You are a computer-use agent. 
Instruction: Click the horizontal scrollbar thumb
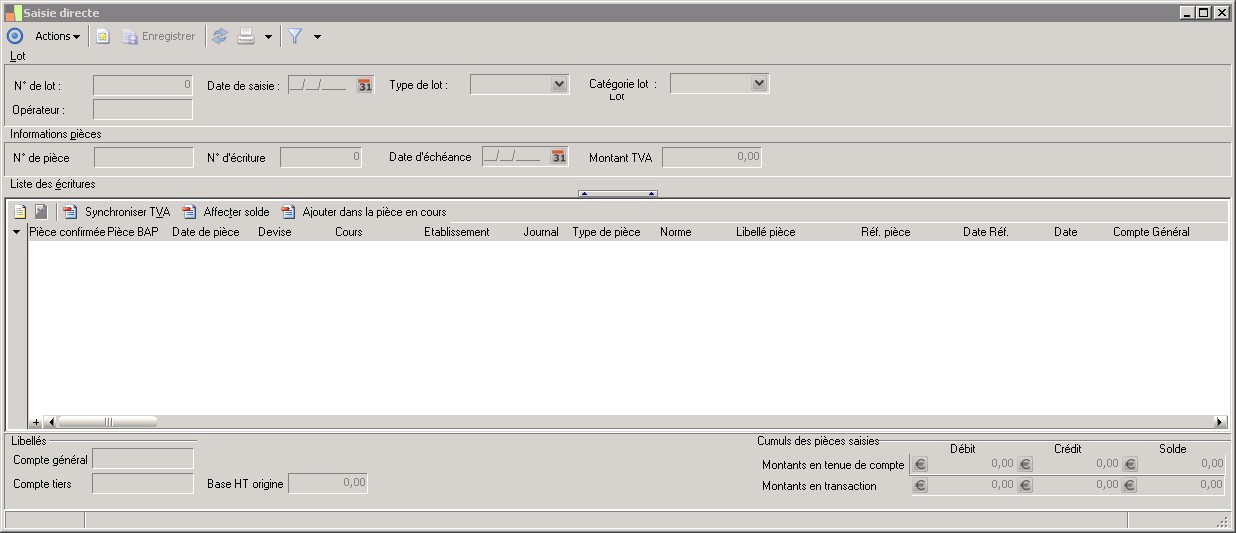coord(108,423)
